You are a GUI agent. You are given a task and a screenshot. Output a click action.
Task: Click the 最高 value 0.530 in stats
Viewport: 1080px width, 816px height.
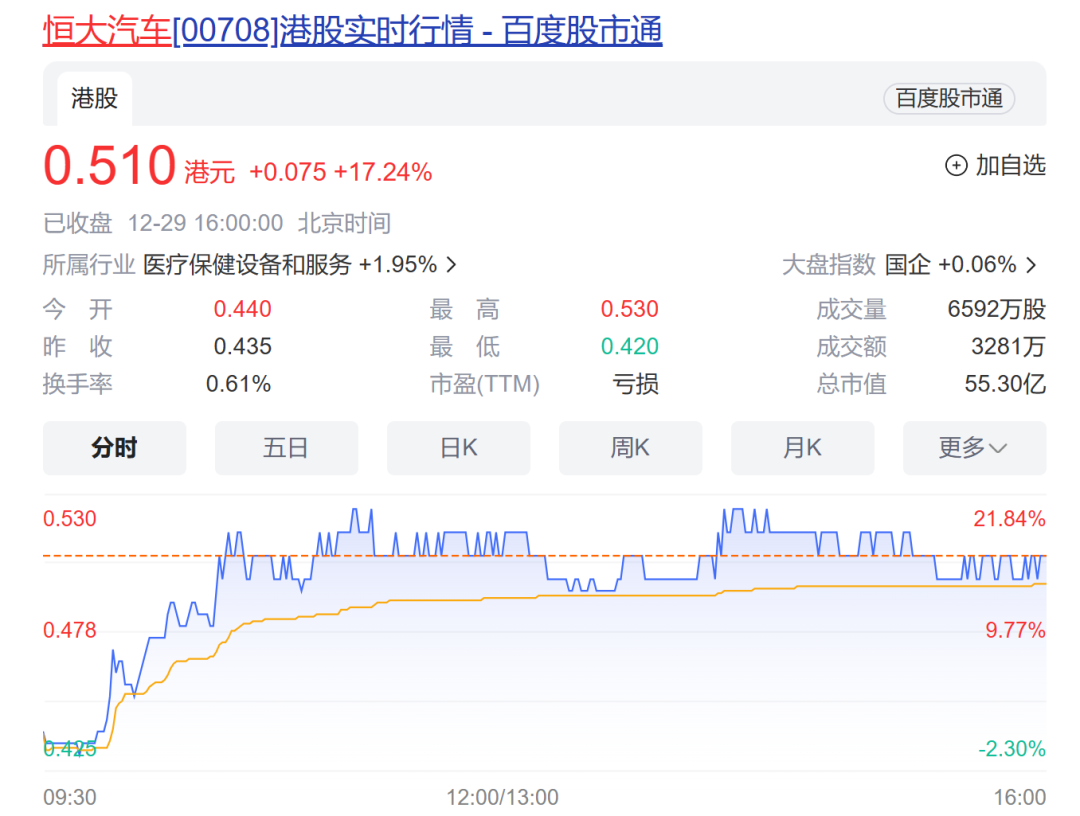tap(630, 309)
